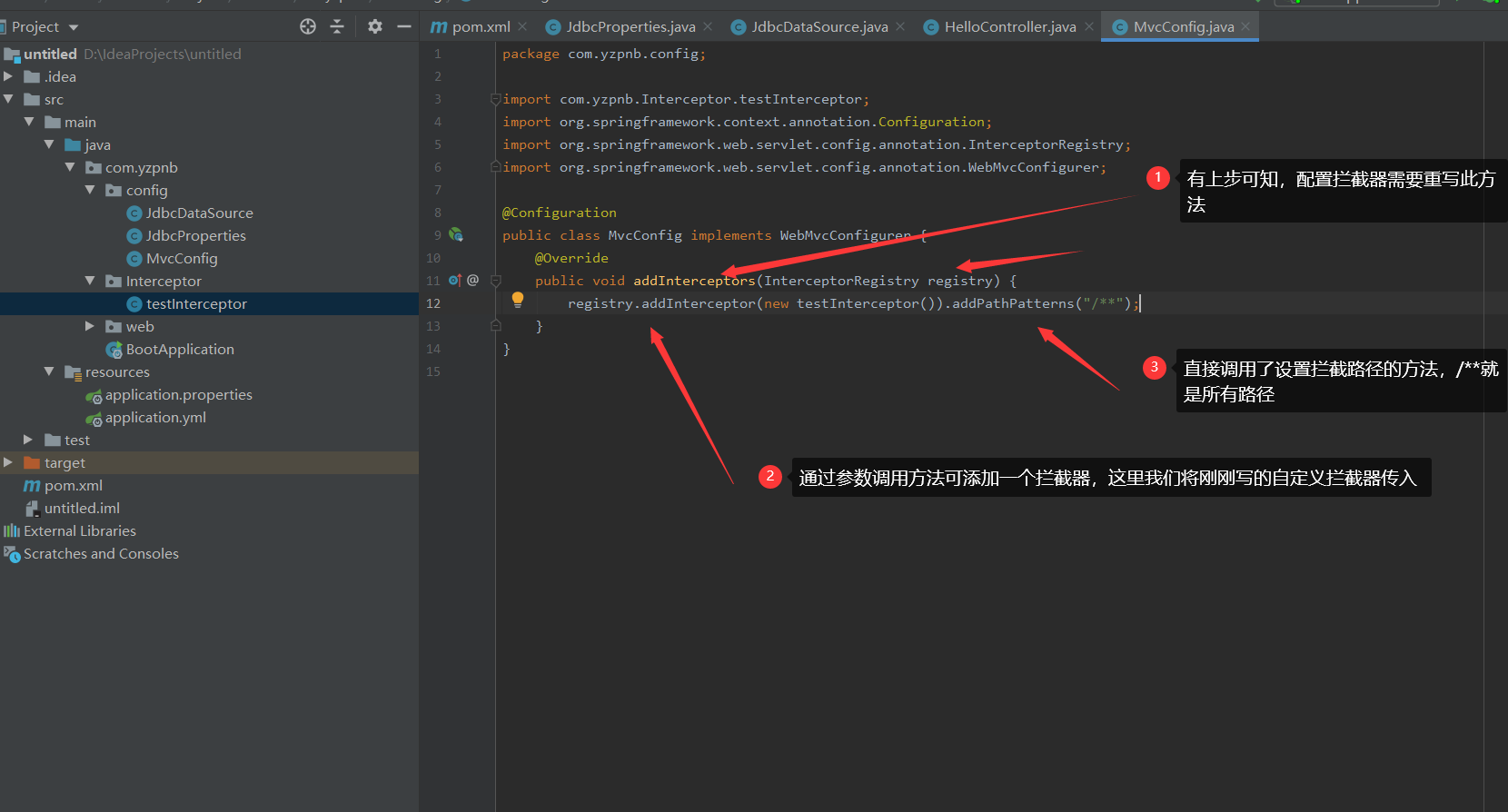1508x812 pixels.
Task: Click WebMvcConfigurer in the import on line 6
Action: (x=1033, y=167)
